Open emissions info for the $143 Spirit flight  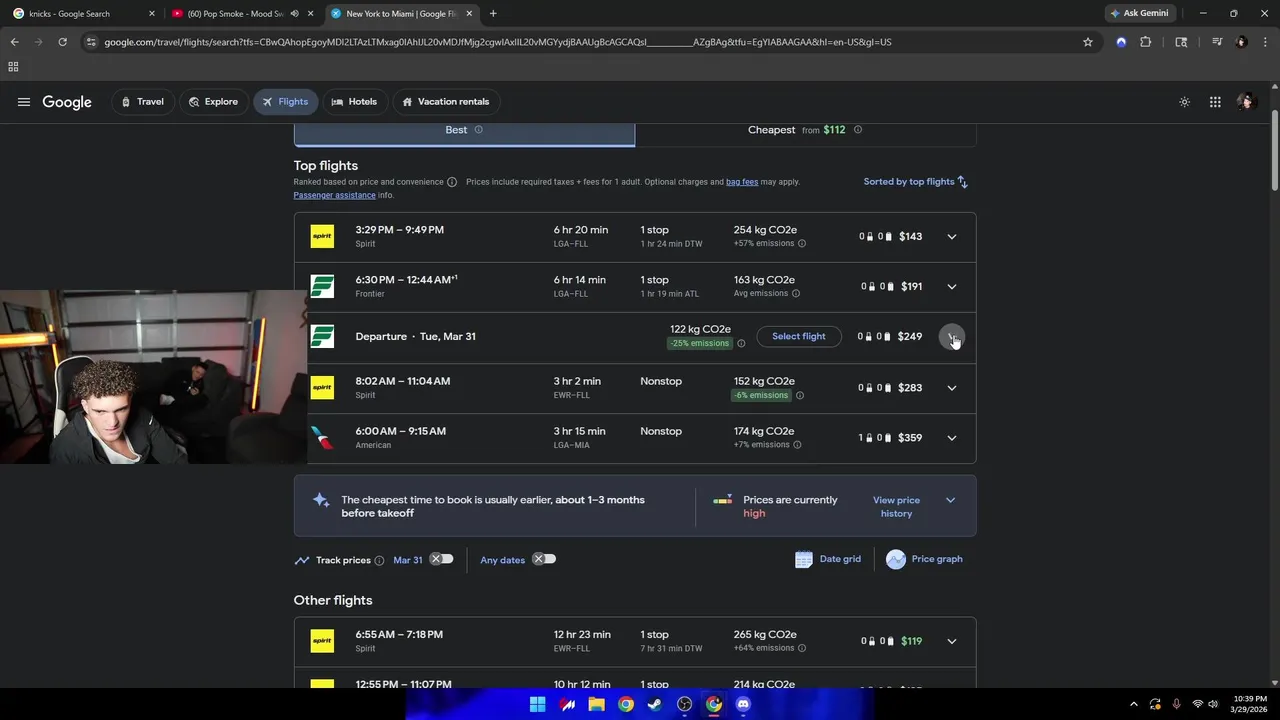coord(802,244)
